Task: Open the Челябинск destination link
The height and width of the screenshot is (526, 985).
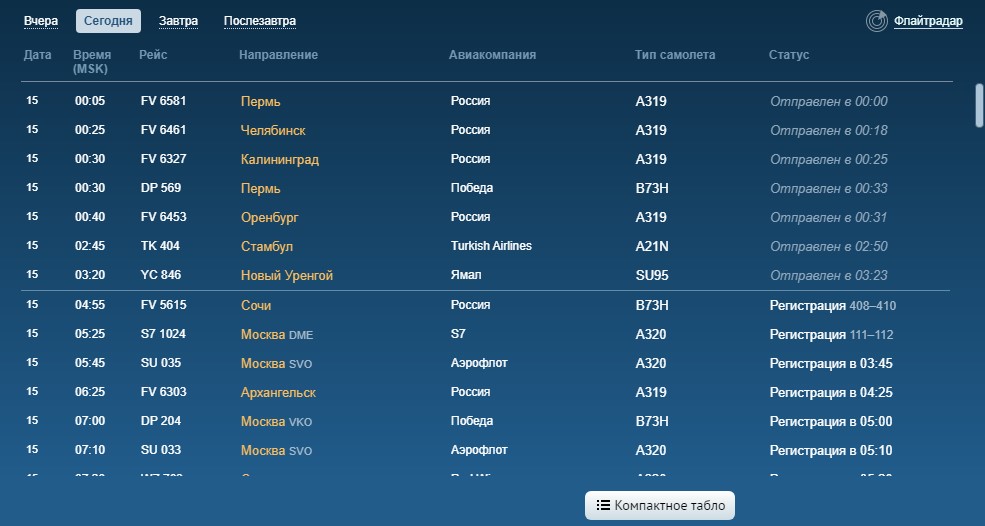Action: (273, 130)
